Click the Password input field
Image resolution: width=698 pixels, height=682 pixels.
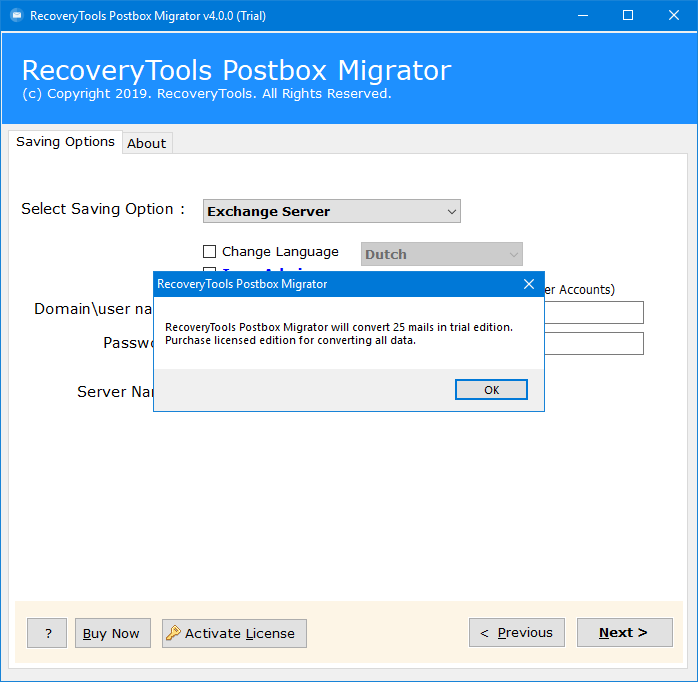pyautogui.click(x=594, y=343)
